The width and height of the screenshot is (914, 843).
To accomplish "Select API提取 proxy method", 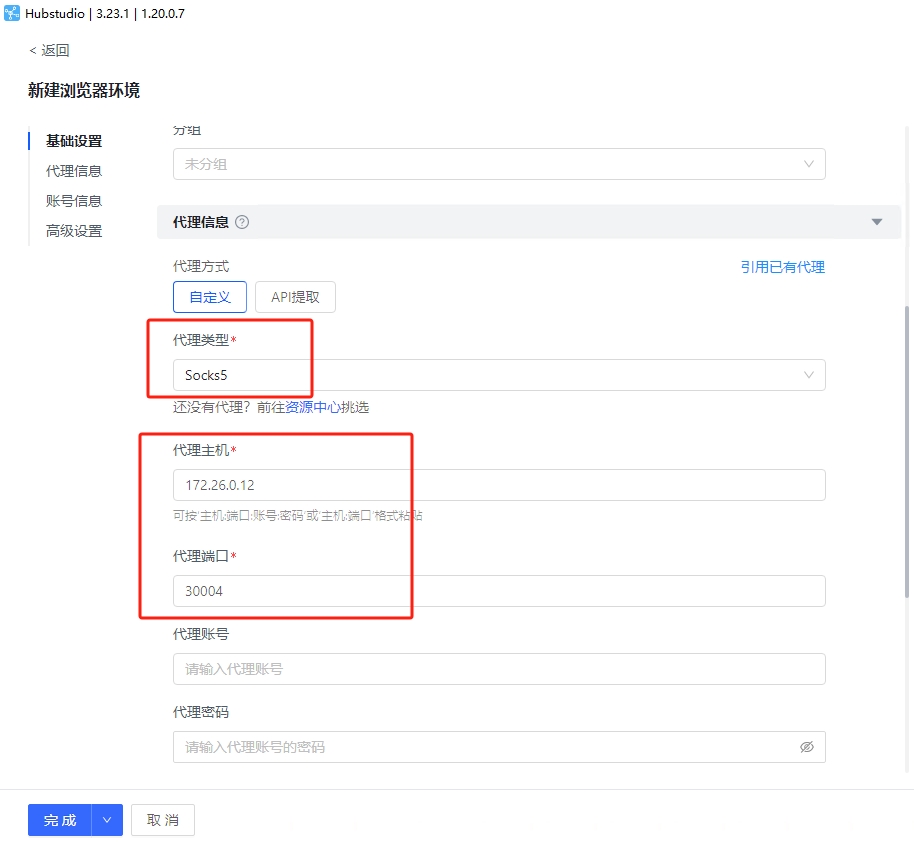I will (x=295, y=297).
